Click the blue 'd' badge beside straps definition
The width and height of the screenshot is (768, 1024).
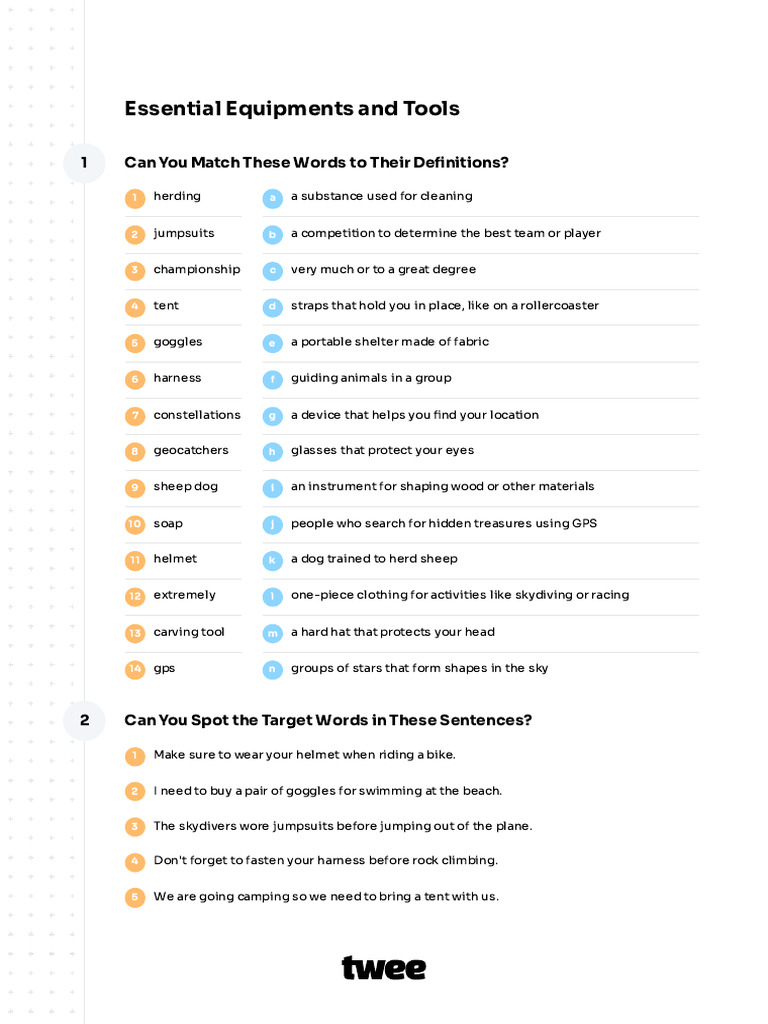pos(272,307)
